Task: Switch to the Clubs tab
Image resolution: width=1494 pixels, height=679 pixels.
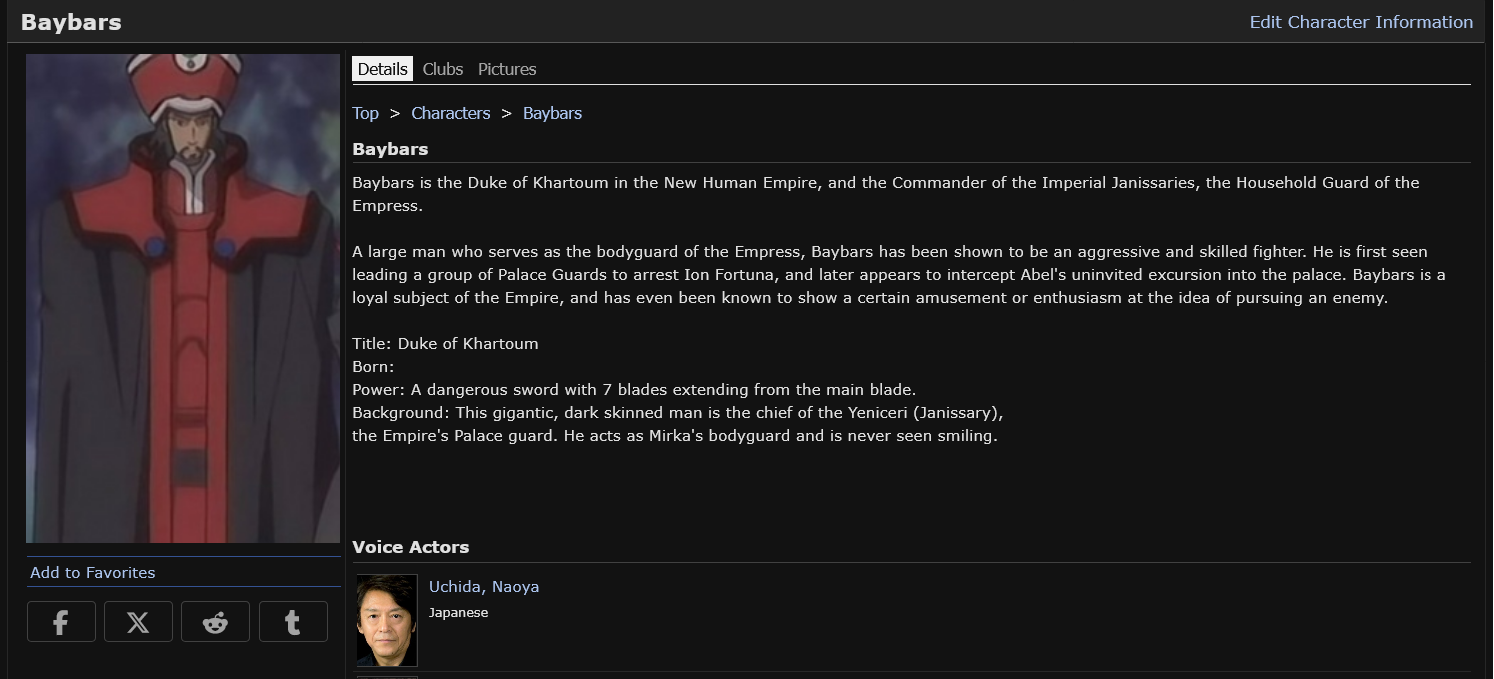Action: tap(443, 69)
